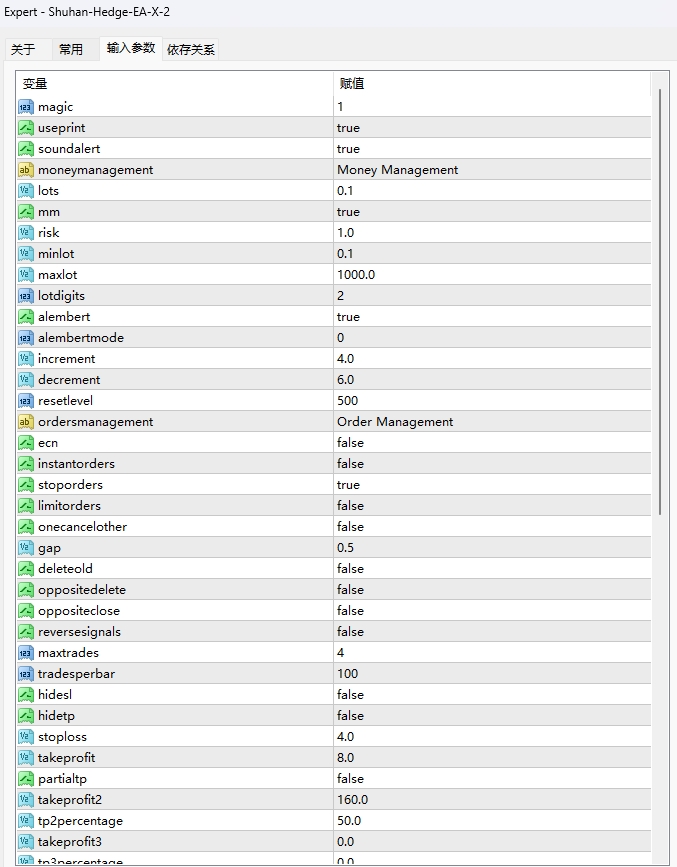Select the soundalert true value
Viewport: 677px width, 867px height.
click(348, 149)
